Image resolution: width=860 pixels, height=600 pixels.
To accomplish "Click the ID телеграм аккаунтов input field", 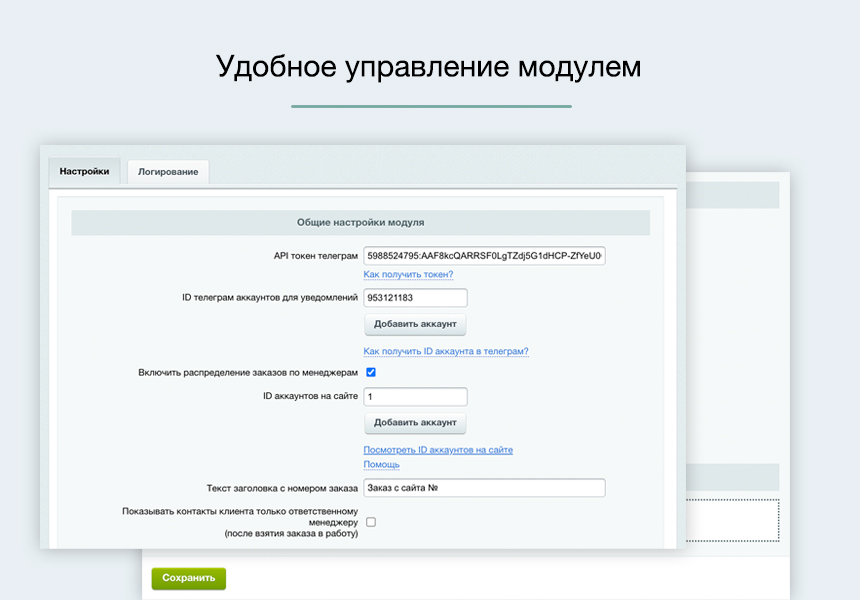I will [x=415, y=297].
